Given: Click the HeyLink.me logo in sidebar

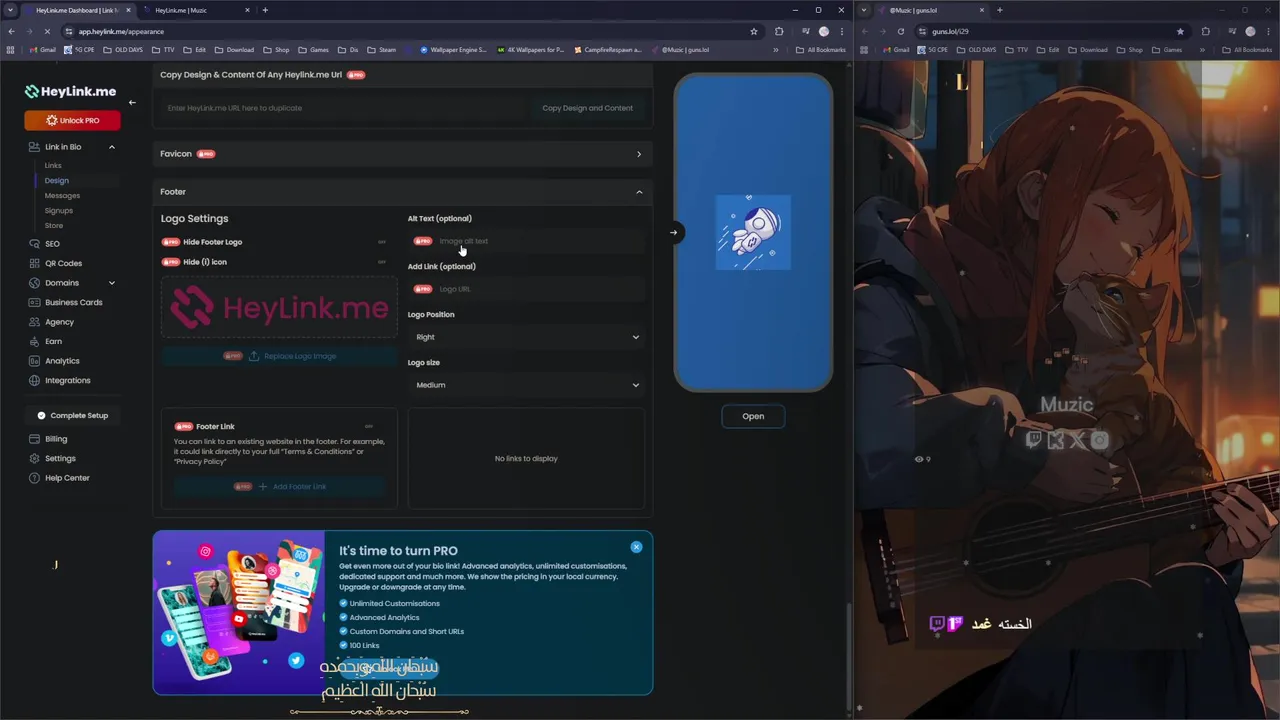Looking at the screenshot, I should tap(70, 91).
